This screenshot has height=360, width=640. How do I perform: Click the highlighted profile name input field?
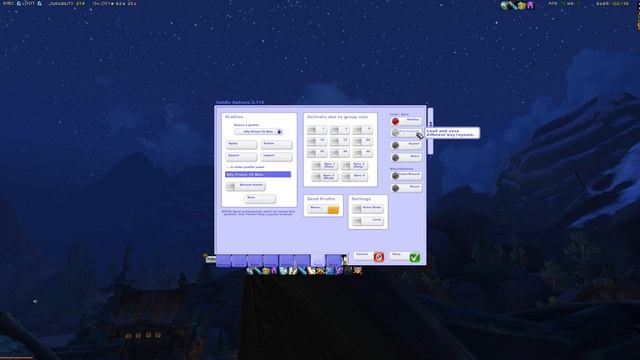click(258, 174)
